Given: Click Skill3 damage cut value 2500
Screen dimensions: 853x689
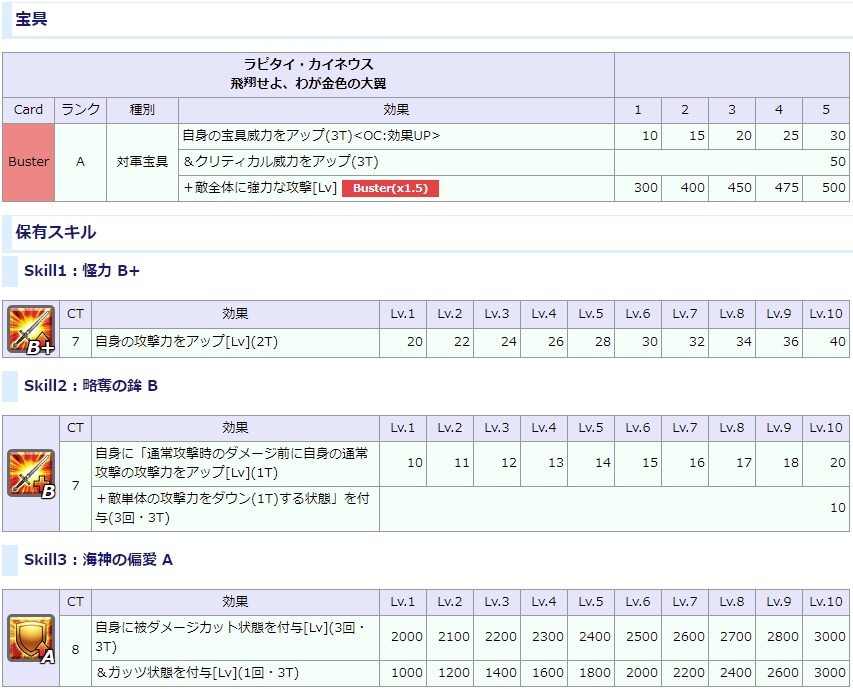Looking at the screenshot, I should click(638, 637).
